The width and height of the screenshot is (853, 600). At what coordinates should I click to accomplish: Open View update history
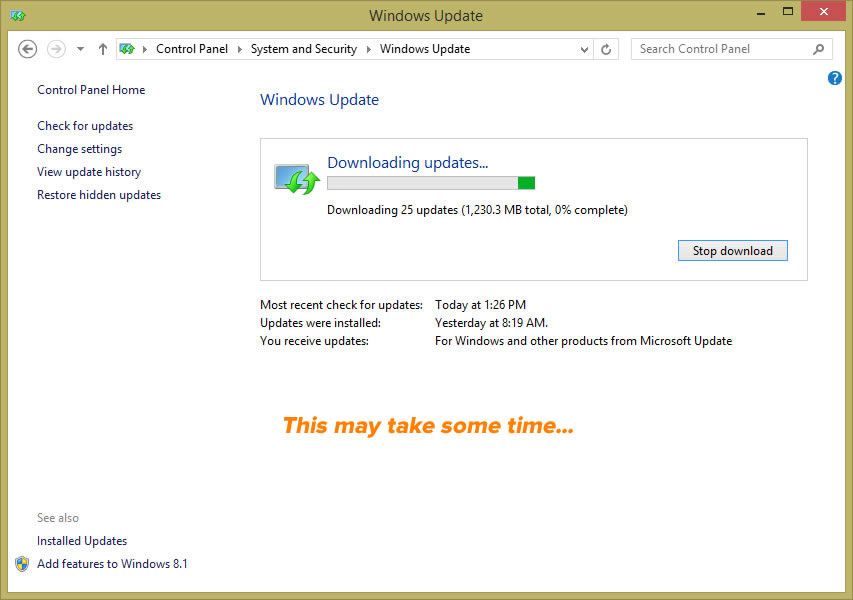point(89,172)
